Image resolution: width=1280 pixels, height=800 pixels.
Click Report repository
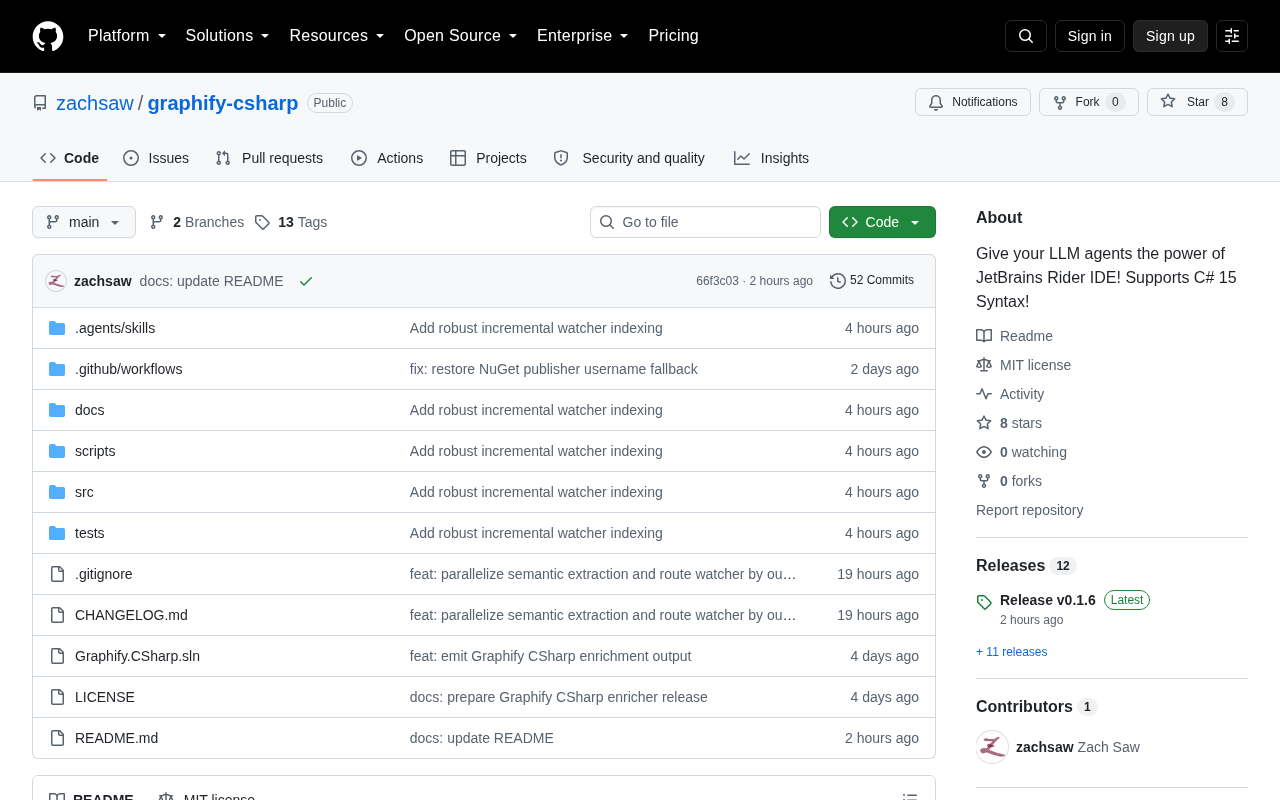point(1029,510)
